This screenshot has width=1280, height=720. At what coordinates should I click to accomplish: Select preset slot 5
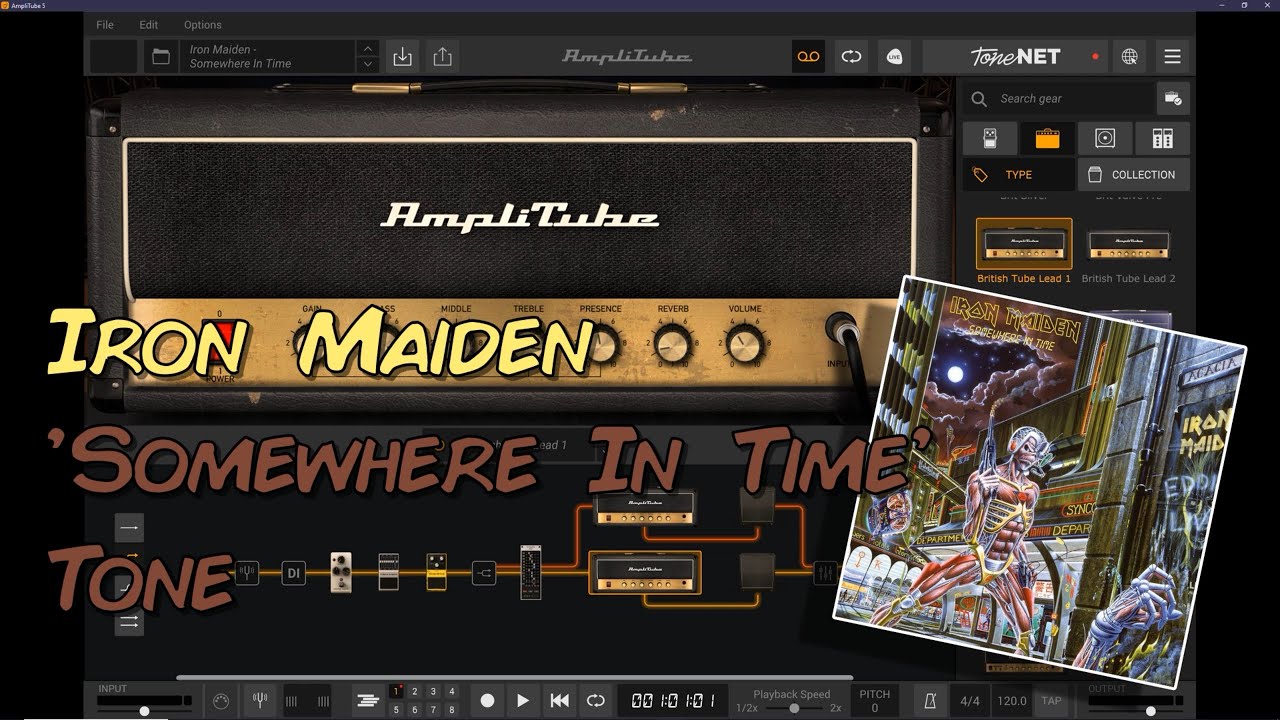[397, 710]
